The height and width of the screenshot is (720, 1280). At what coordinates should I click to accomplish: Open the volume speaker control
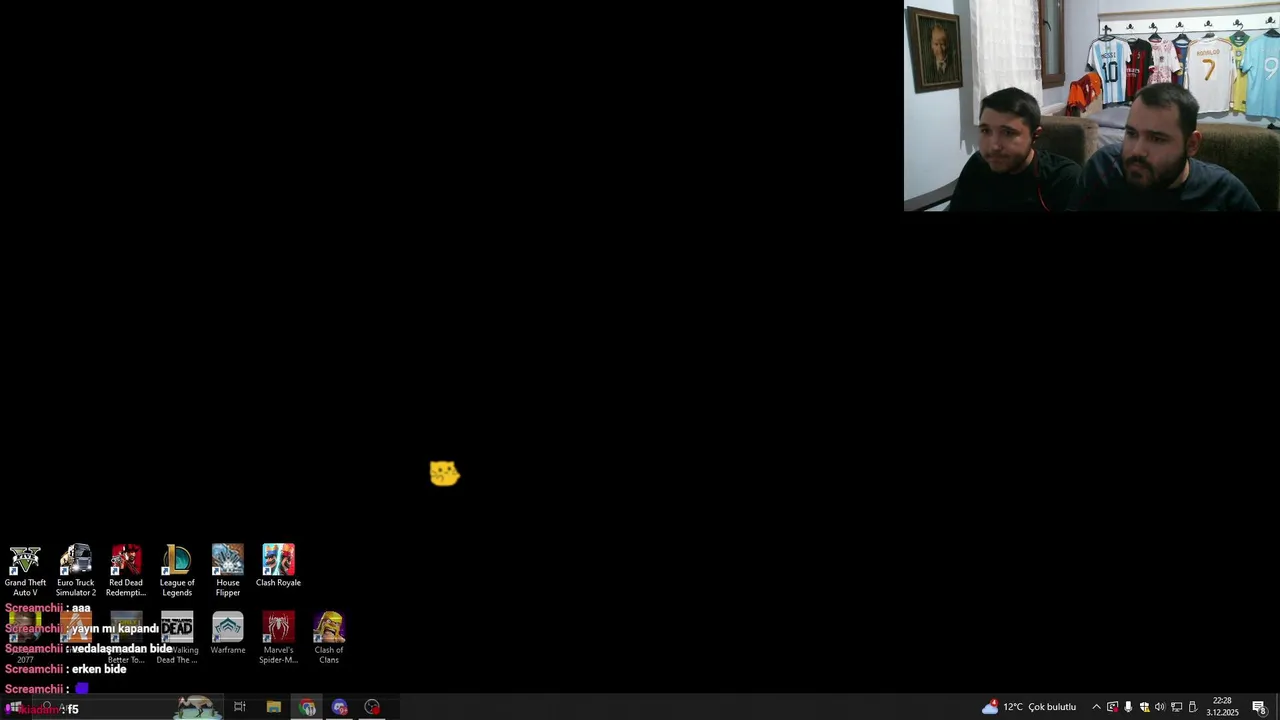point(1160,707)
